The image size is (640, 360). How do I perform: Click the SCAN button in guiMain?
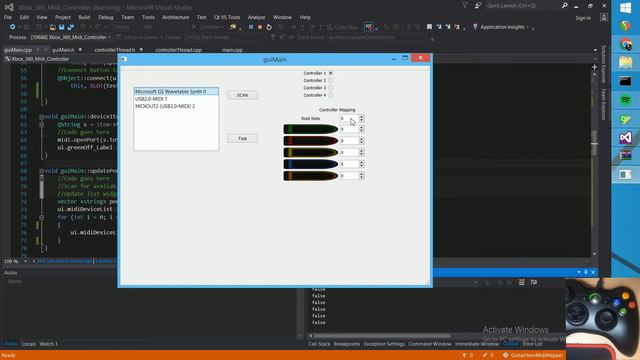point(242,95)
